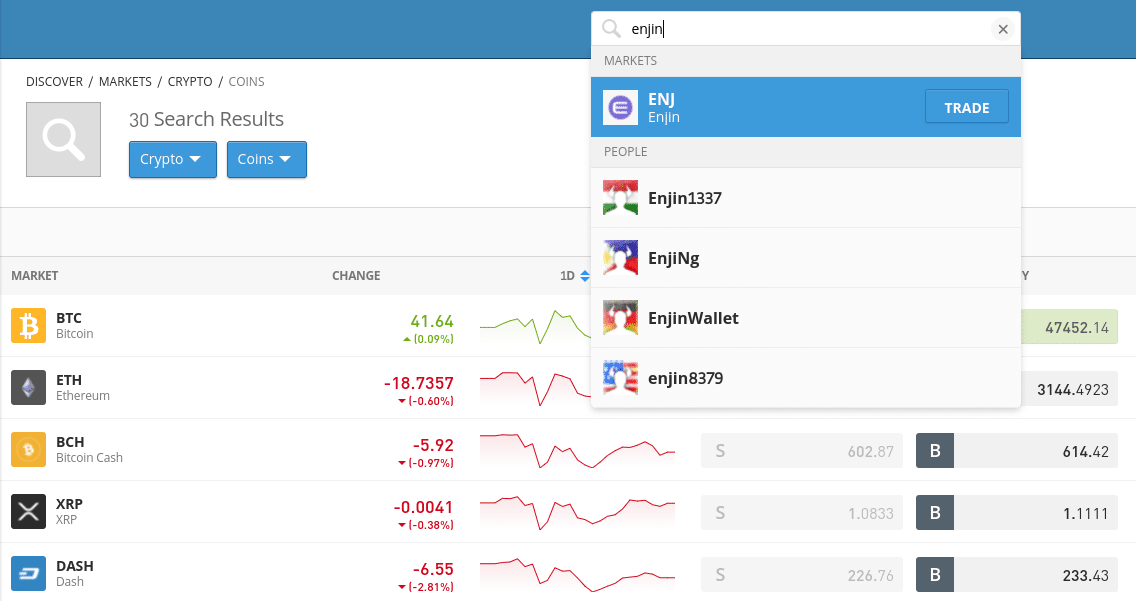Click the XRP logo icon

pos(28,512)
